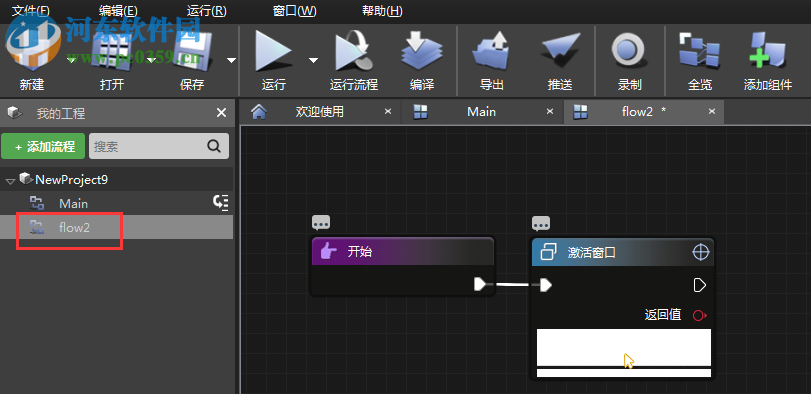Screen dimensions: 811x394
Task: Click the target crosshair icon on 激活窗口 node
Action: pos(700,252)
